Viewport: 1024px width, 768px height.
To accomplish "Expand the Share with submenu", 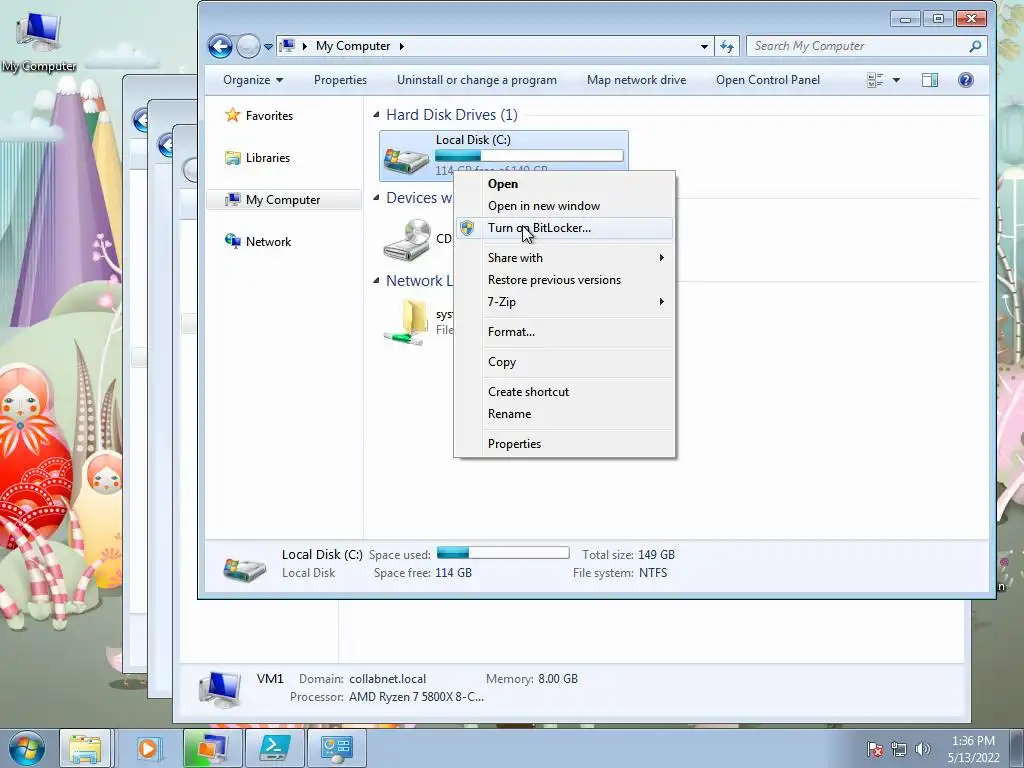I will point(565,258).
